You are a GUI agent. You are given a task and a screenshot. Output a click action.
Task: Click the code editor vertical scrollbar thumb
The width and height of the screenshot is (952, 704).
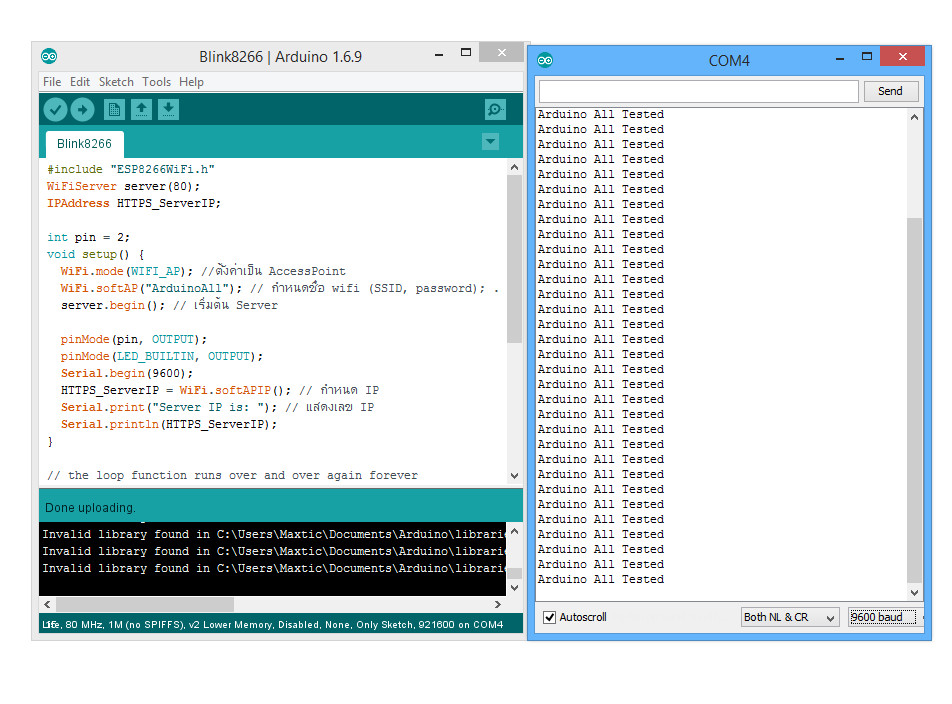(x=514, y=259)
